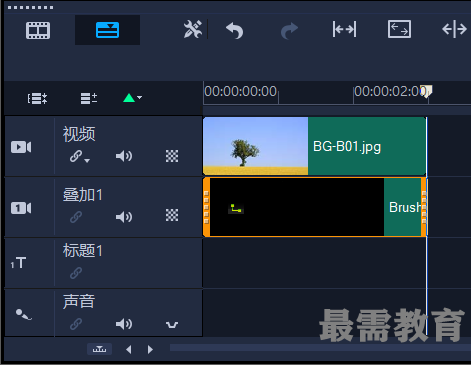The image size is (471, 365).
Task: Click the split arrows icon at toolbar right
Action: [454, 29]
